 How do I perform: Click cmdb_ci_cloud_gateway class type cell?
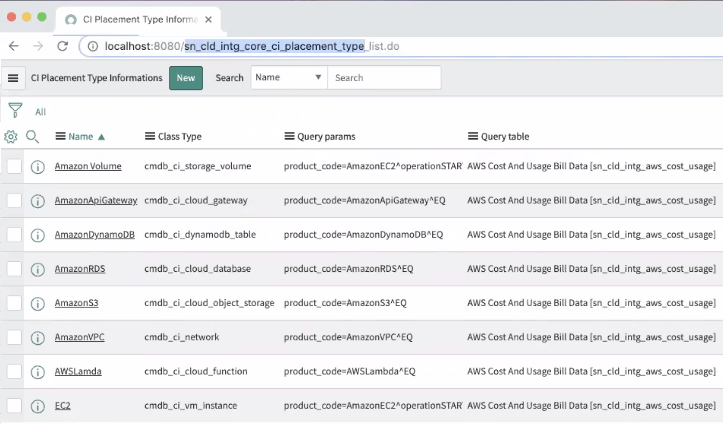pos(196,200)
